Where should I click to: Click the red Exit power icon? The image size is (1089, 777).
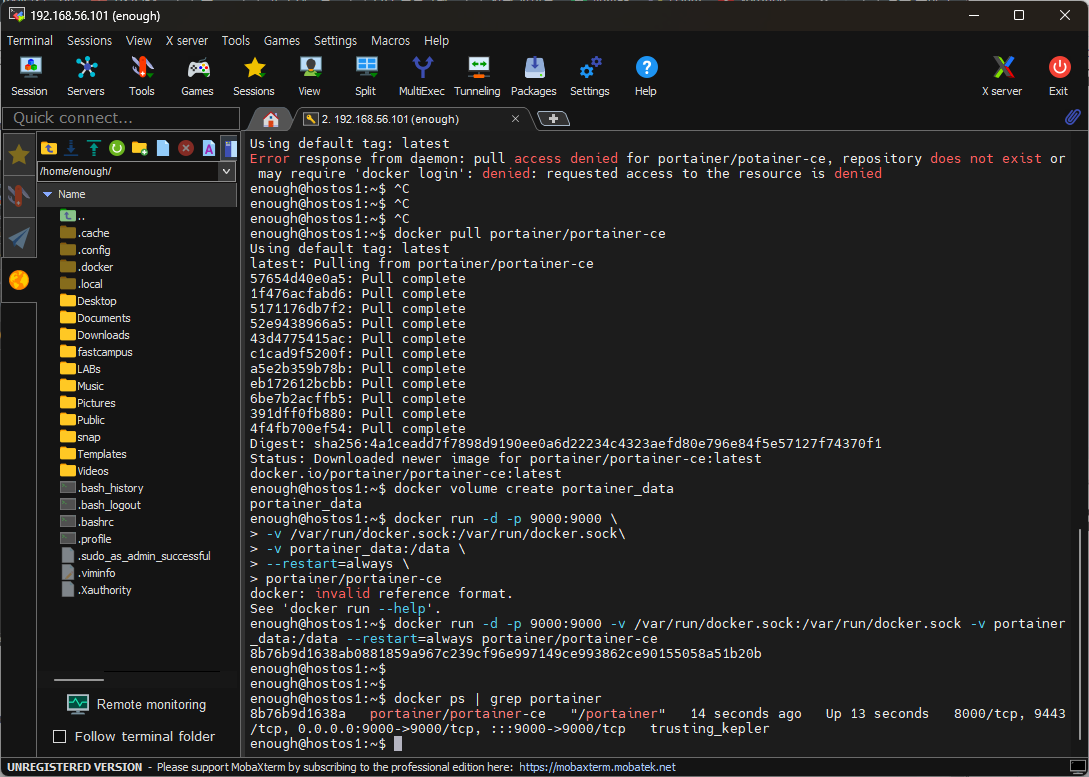click(1058, 76)
